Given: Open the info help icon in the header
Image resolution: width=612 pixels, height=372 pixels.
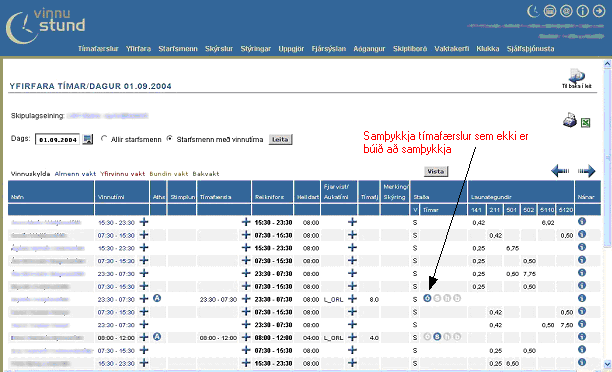Looking at the screenshot, I should tap(582, 11).
